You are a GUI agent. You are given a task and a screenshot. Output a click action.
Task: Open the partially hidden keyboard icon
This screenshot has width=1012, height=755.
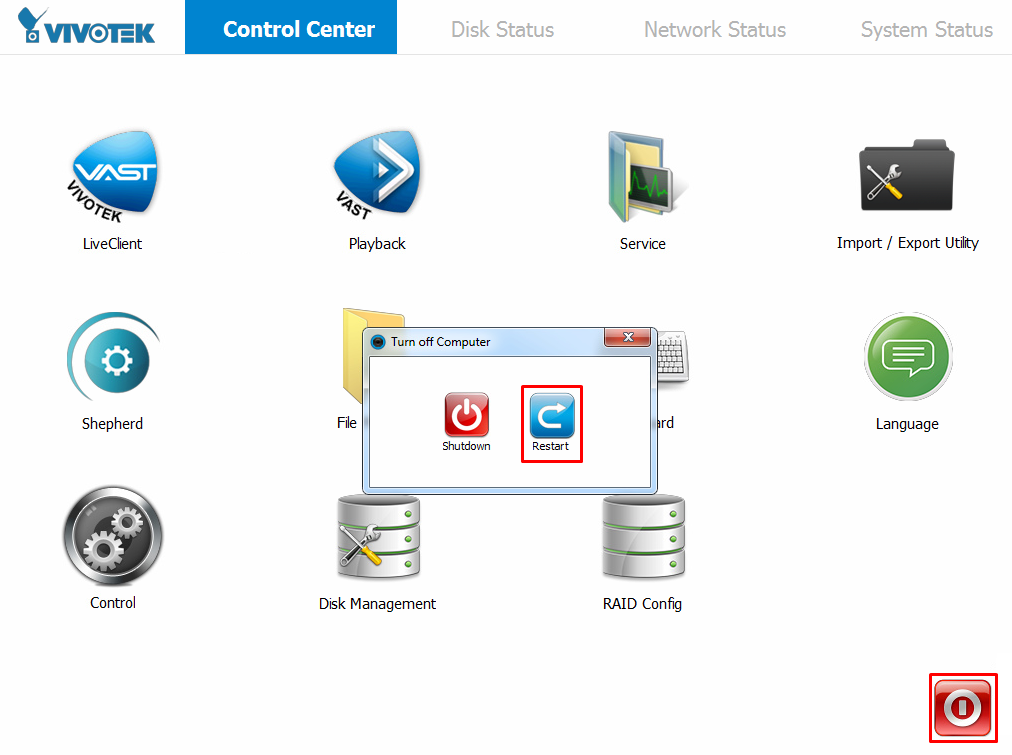pyautogui.click(x=673, y=357)
